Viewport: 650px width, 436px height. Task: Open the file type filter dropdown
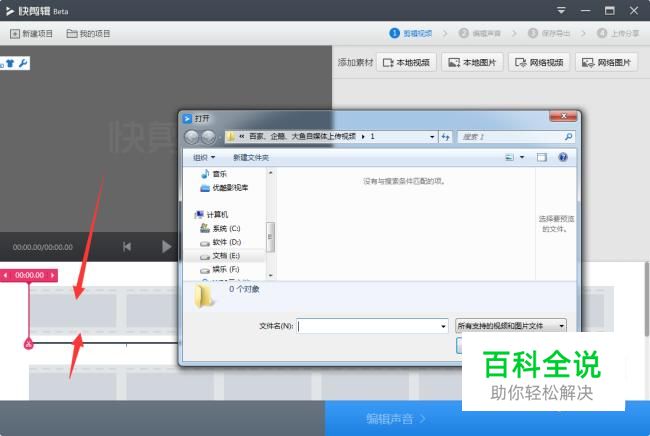pos(511,326)
